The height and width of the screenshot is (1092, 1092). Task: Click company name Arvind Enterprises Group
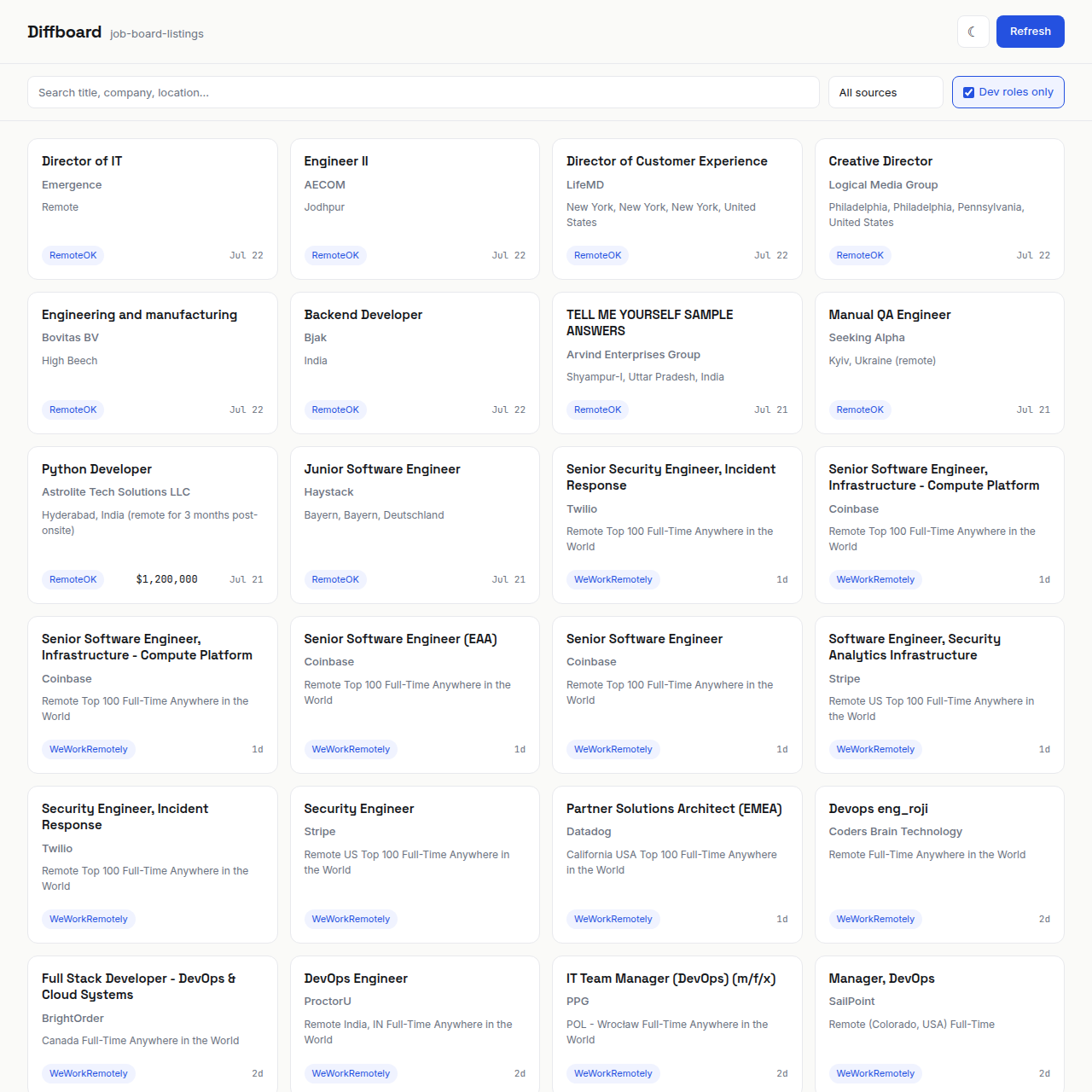click(633, 355)
